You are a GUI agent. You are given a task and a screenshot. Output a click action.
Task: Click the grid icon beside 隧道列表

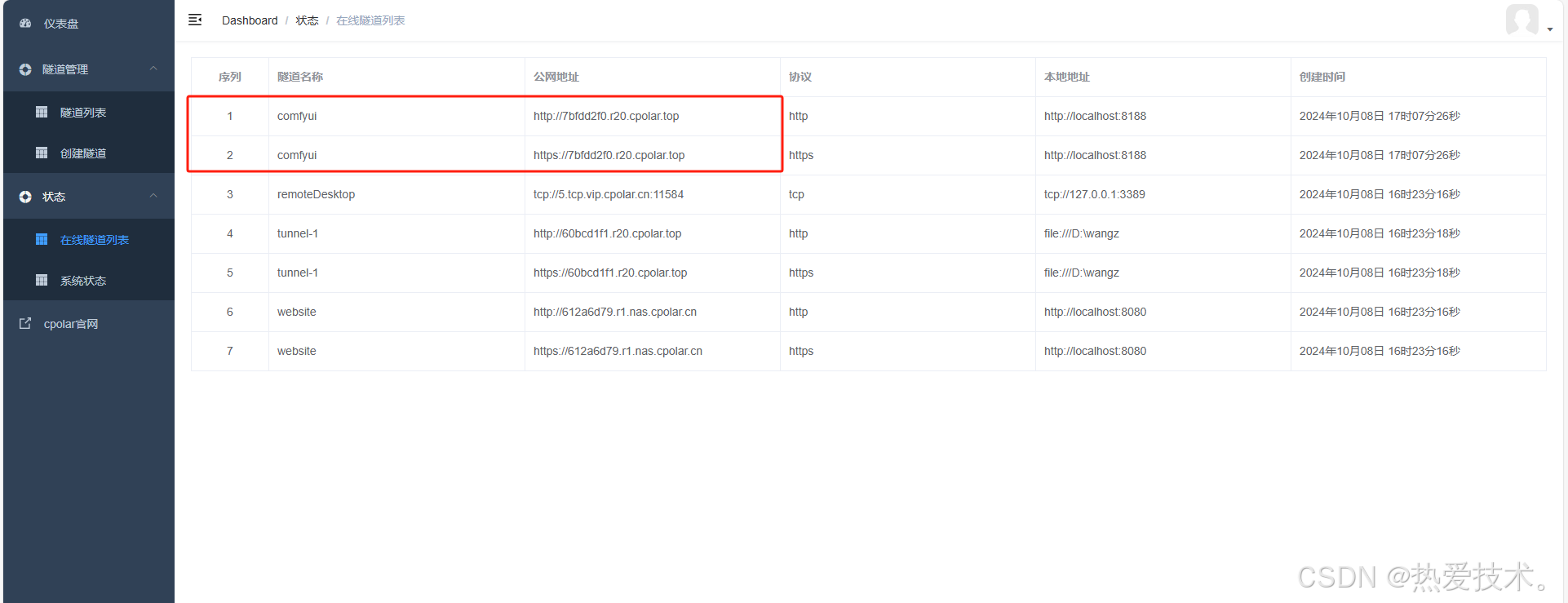click(x=42, y=112)
